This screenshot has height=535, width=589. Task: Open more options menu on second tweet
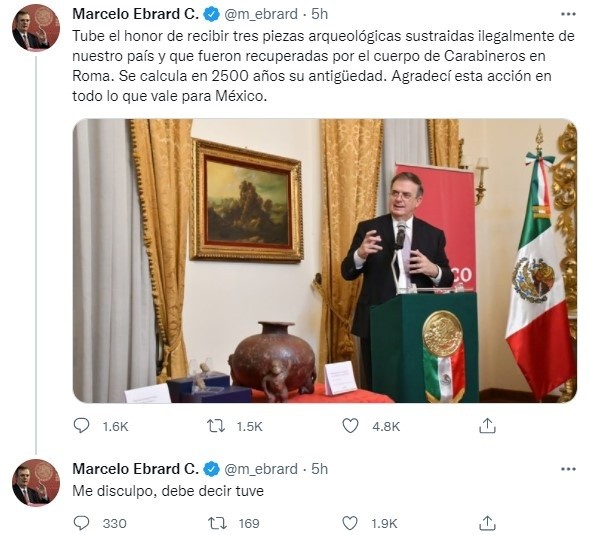[x=568, y=469]
